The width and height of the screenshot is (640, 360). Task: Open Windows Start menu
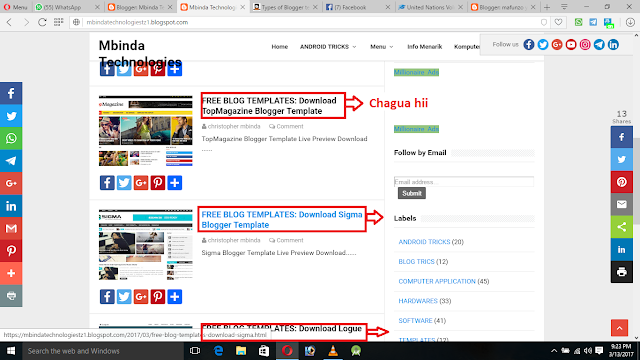(11, 351)
